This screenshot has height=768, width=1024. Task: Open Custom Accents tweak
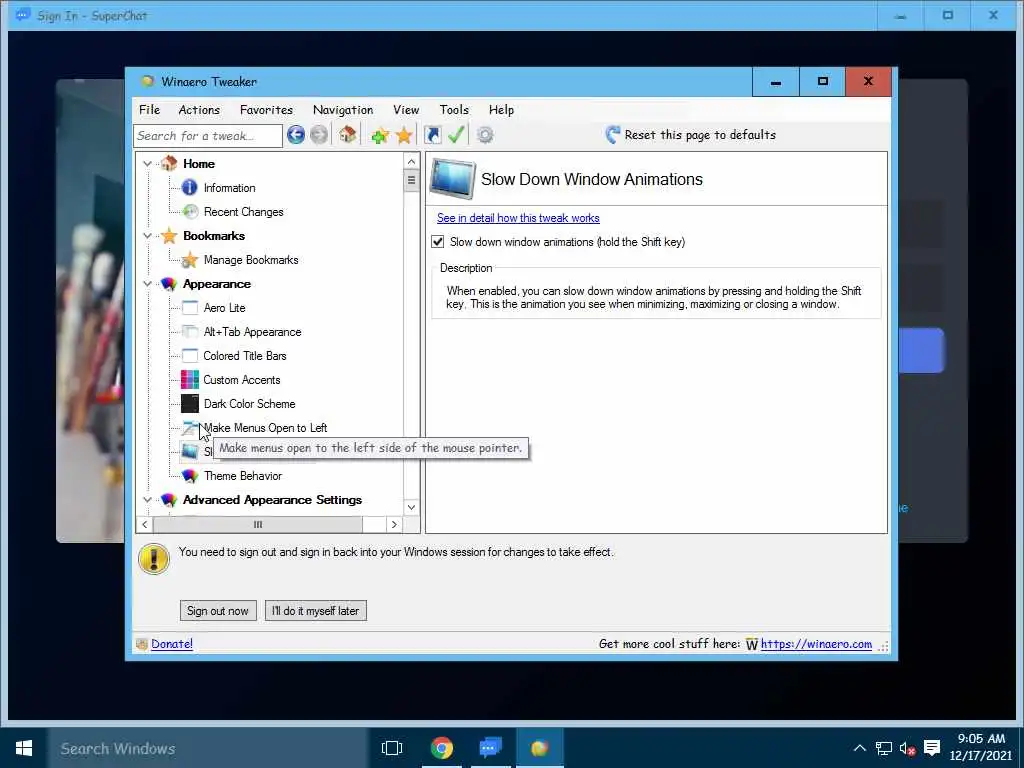[x=242, y=380]
